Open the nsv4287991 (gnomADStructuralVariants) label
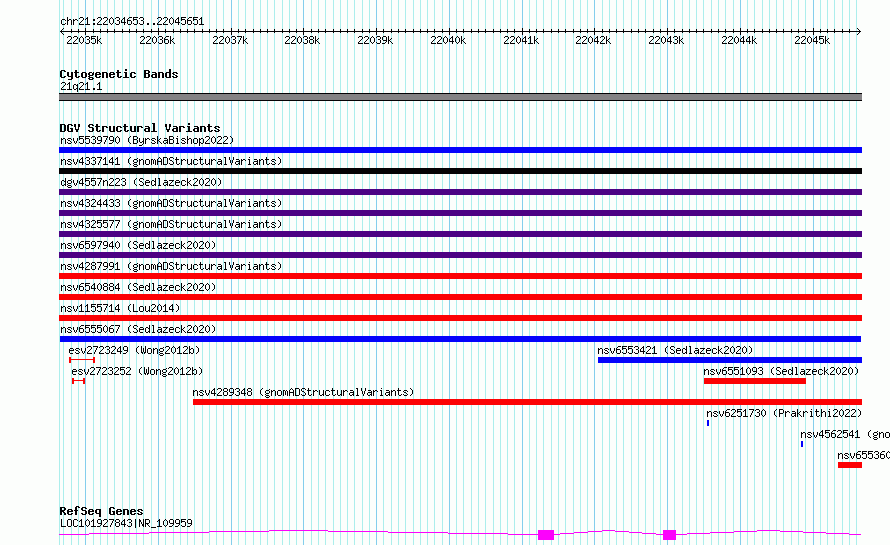 click(x=171, y=266)
